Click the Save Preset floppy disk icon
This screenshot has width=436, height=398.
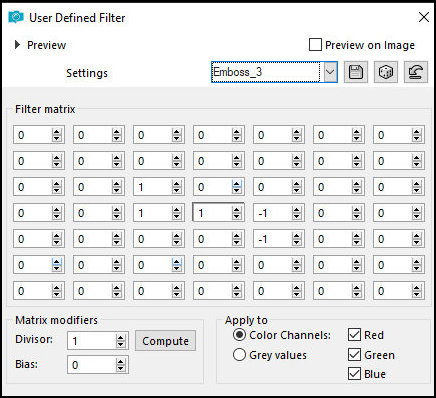point(356,72)
